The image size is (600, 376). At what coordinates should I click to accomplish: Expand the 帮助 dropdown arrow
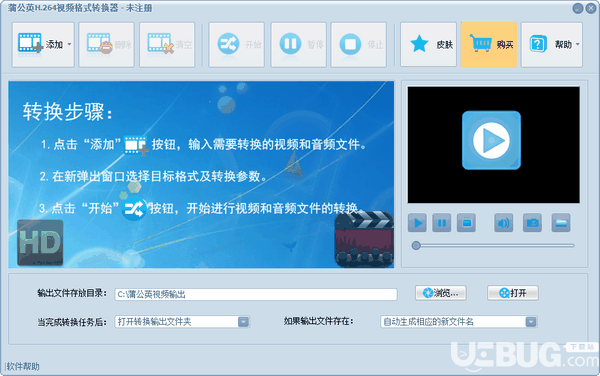pyautogui.click(x=578, y=44)
